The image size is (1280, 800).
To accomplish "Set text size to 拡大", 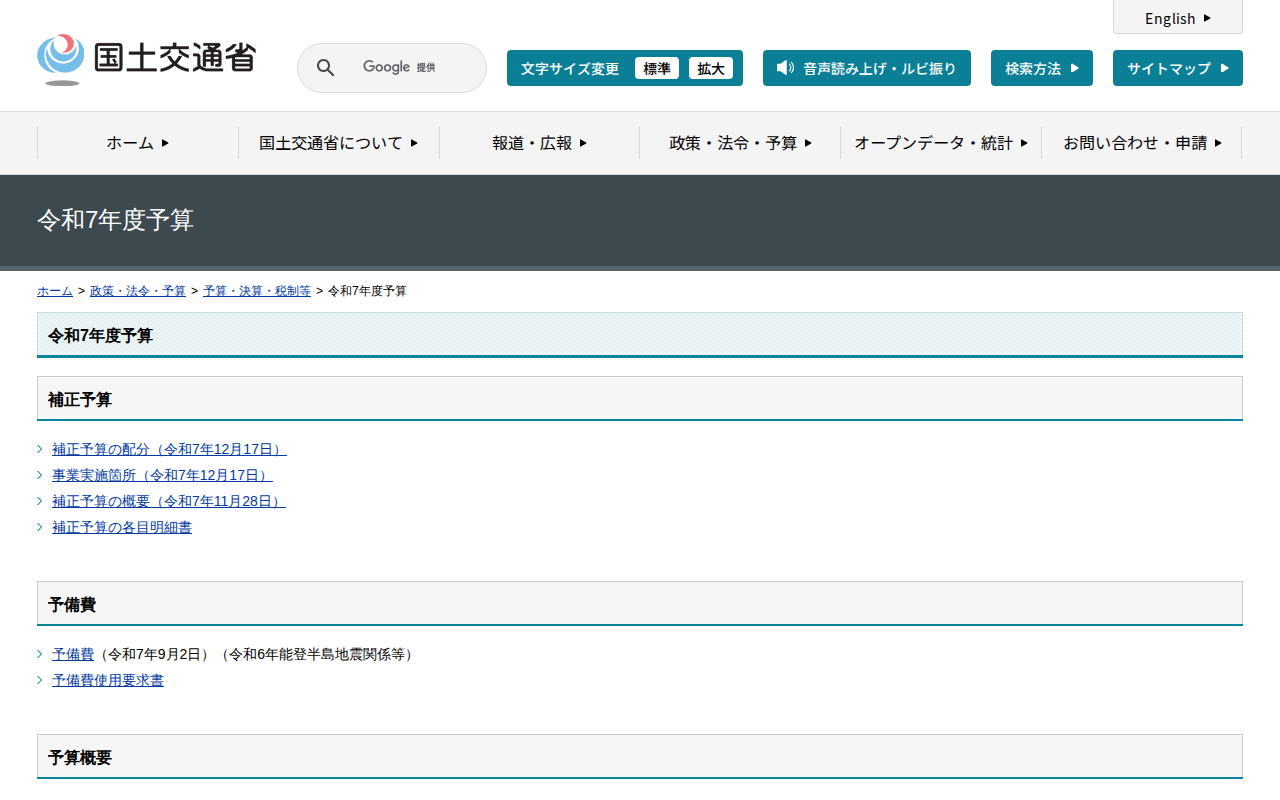I will (711, 68).
